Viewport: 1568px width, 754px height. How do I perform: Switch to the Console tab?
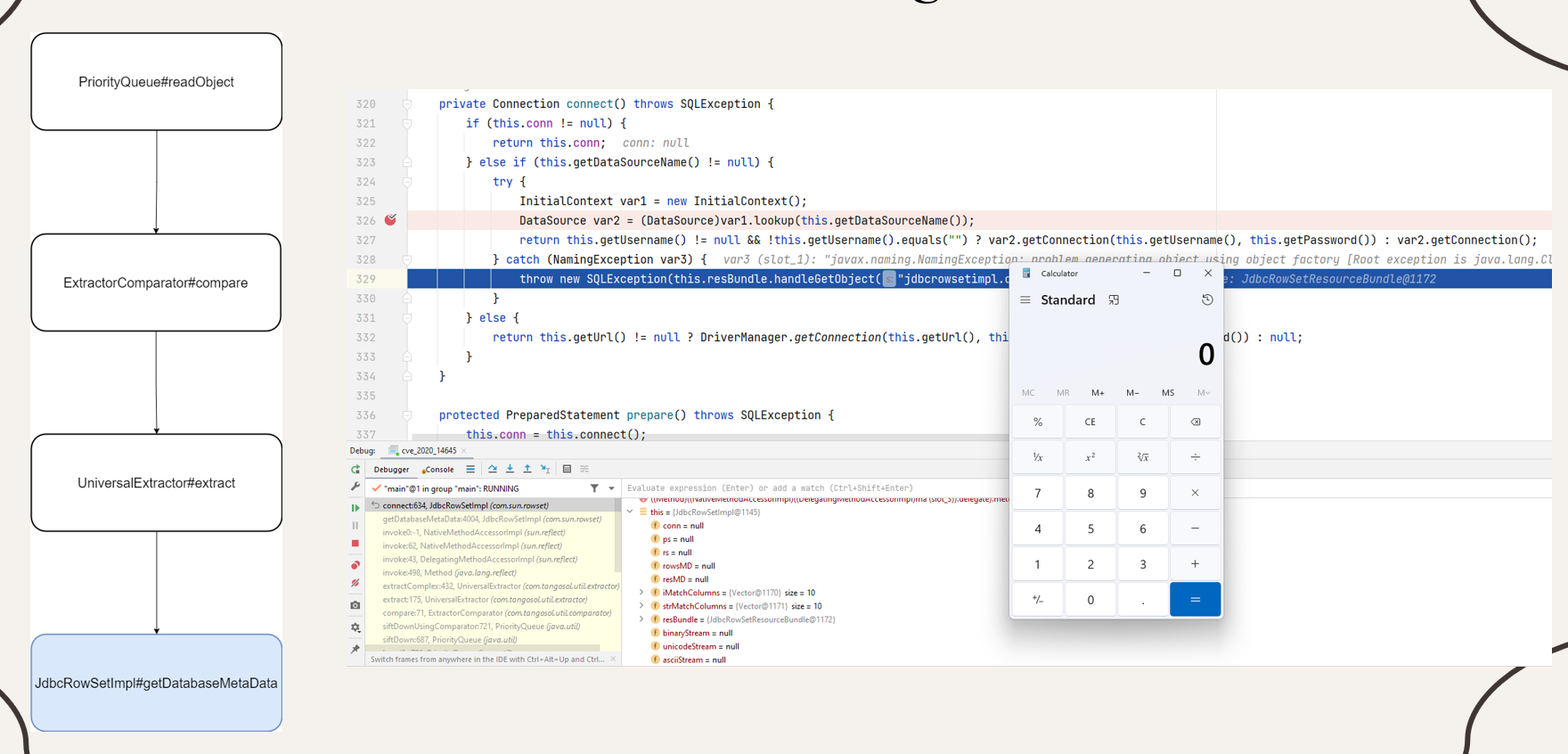click(x=437, y=470)
